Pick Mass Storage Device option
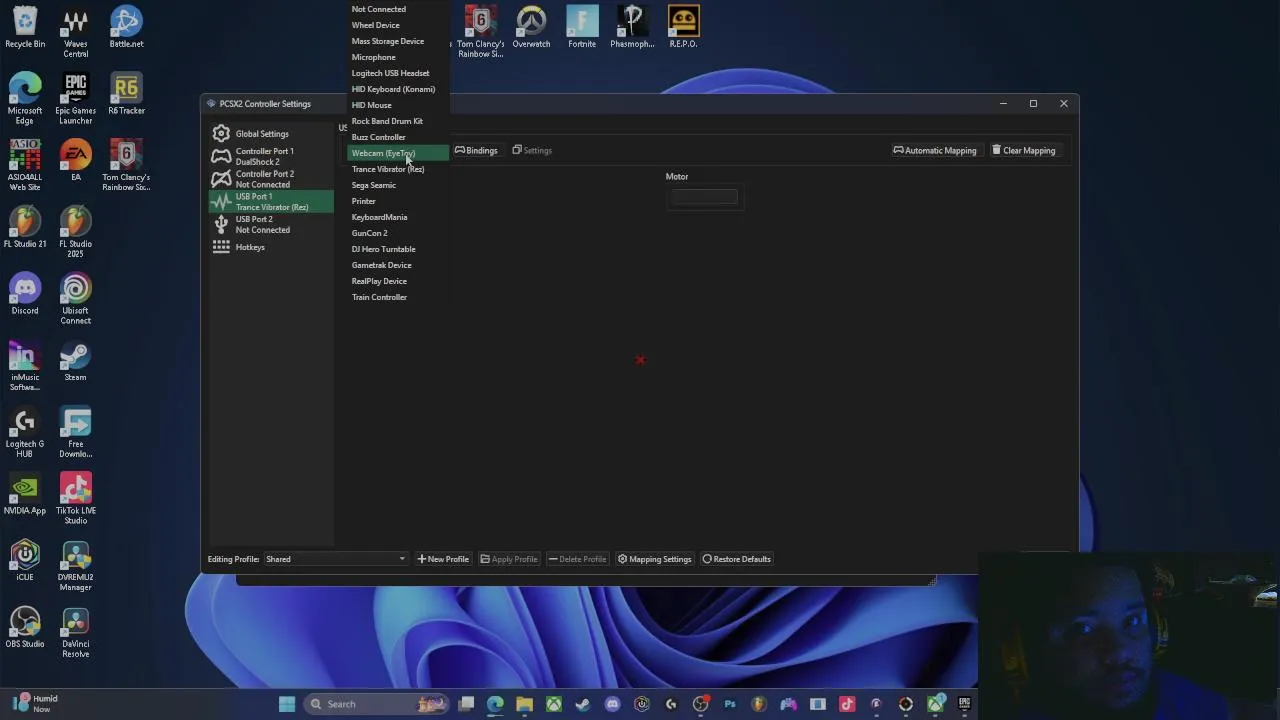Screen dimensions: 1280x720 (398, 41)
